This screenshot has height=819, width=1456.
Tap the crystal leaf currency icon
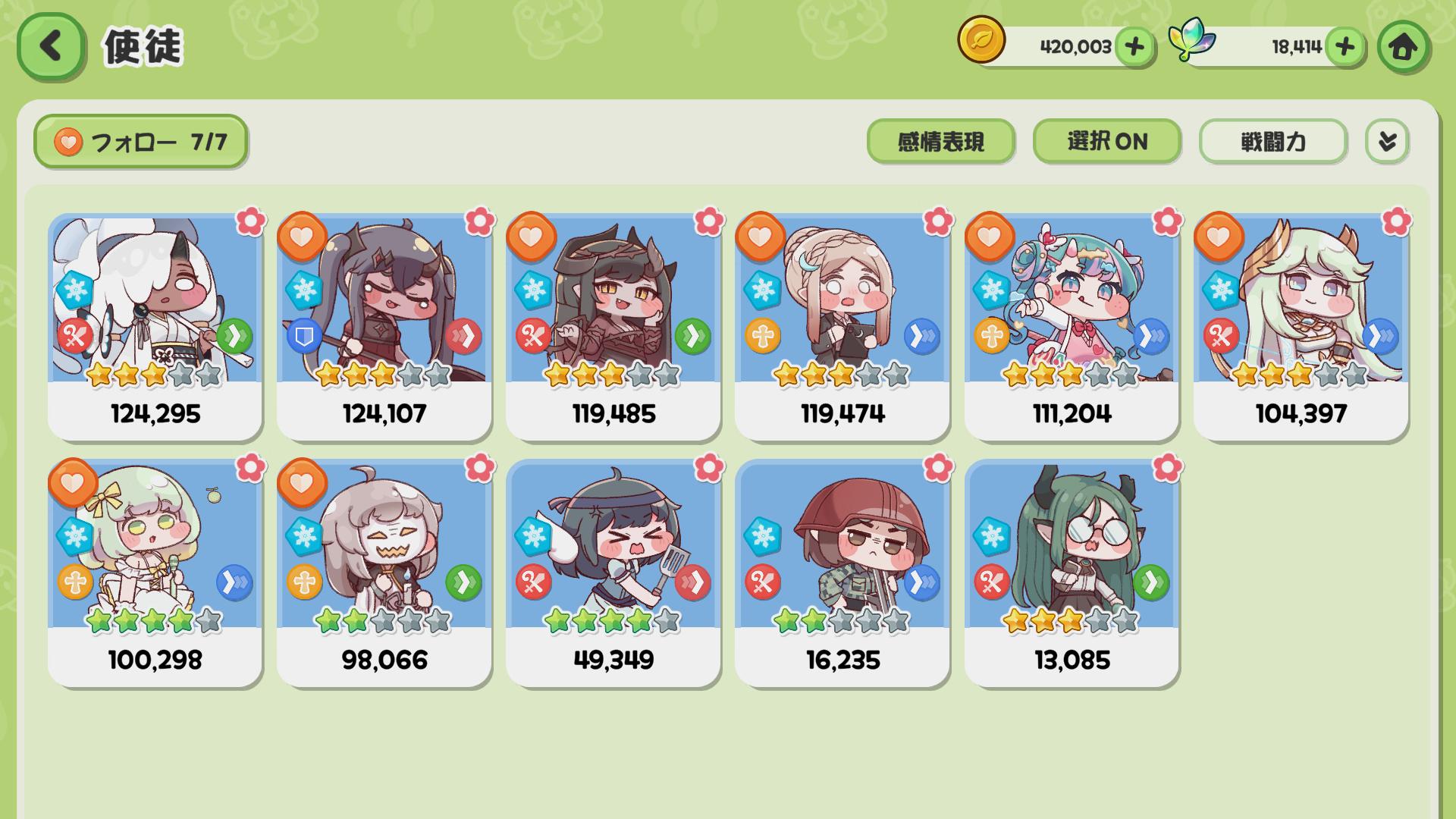pos(1191,40)
